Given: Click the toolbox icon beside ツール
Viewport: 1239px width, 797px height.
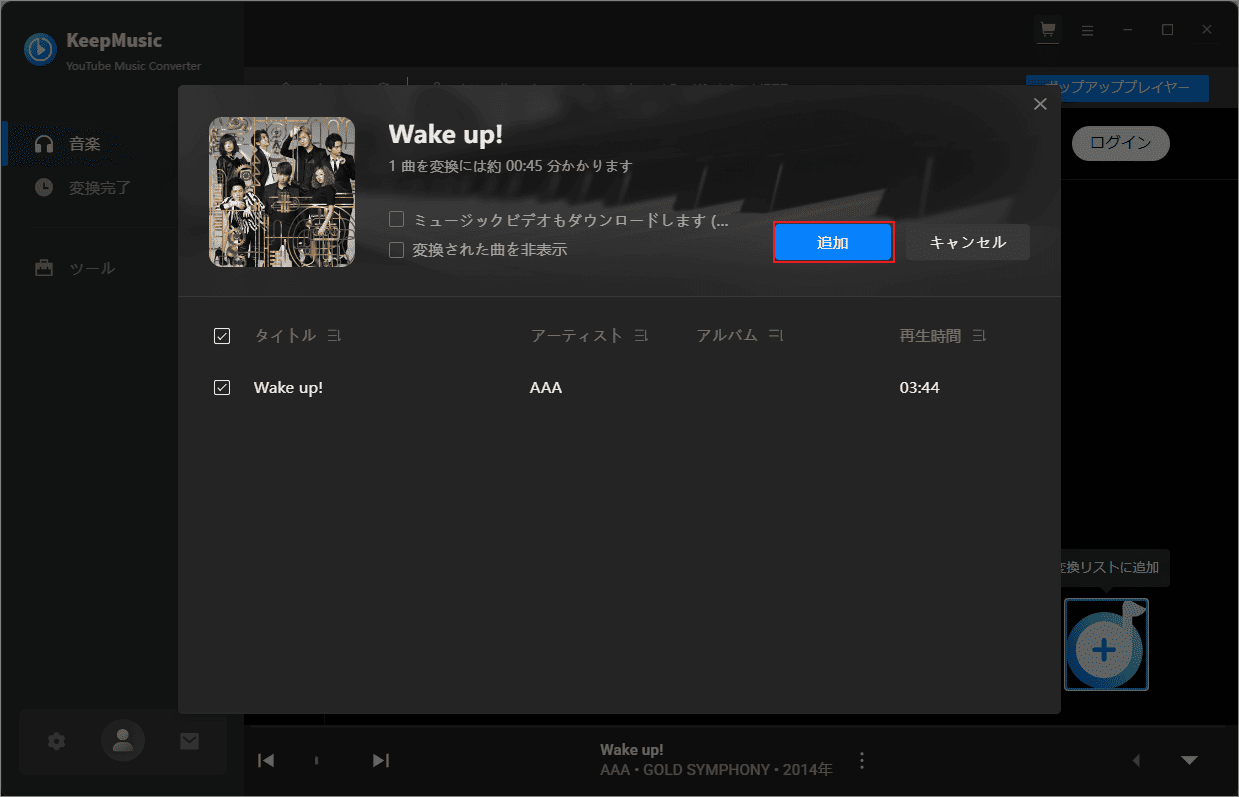Looking at the screenshot, I should click(44, 268).
